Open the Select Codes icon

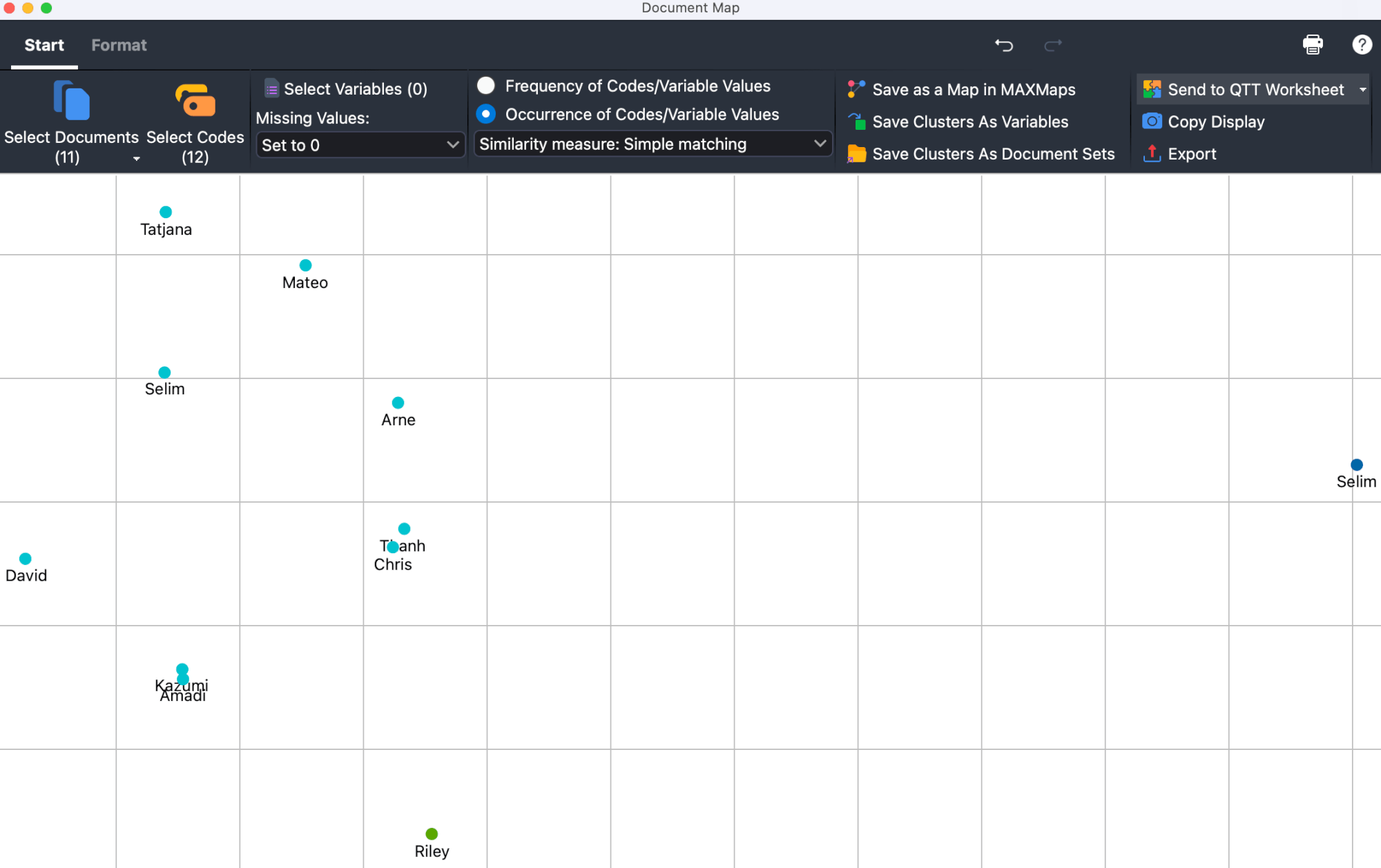pyautogui.click(x=195, y=101)
